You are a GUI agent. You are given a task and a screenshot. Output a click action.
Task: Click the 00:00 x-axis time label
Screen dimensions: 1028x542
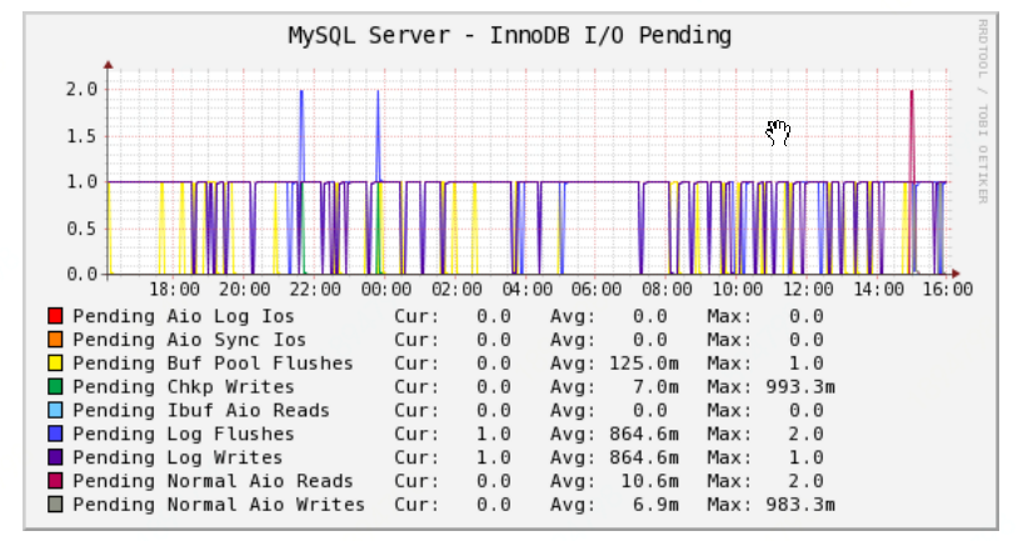coord(386,289)
